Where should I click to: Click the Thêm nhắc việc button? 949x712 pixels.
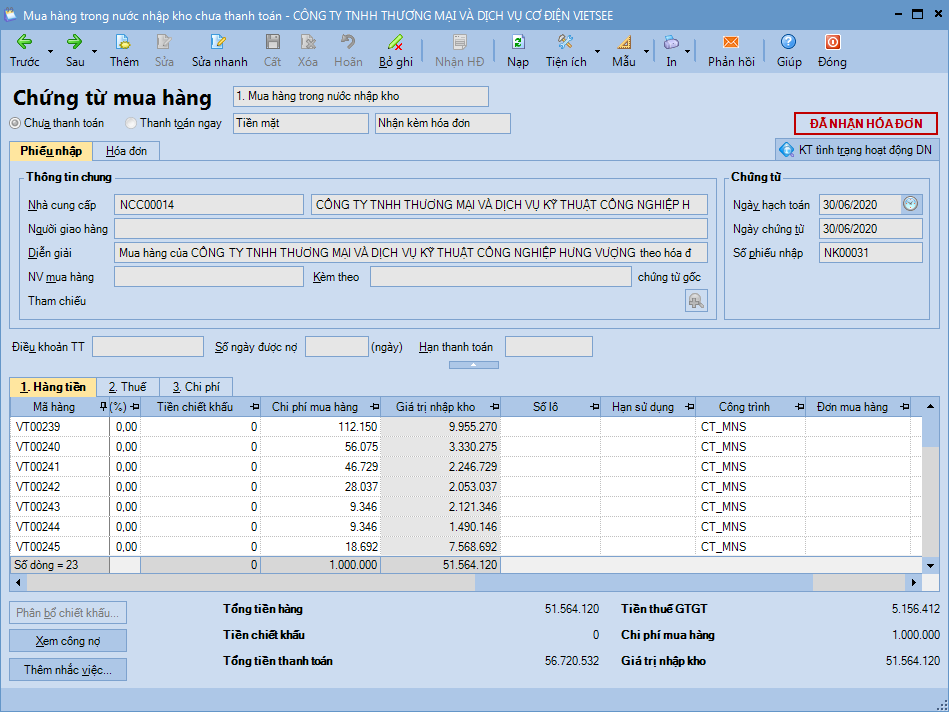point(68,669)
